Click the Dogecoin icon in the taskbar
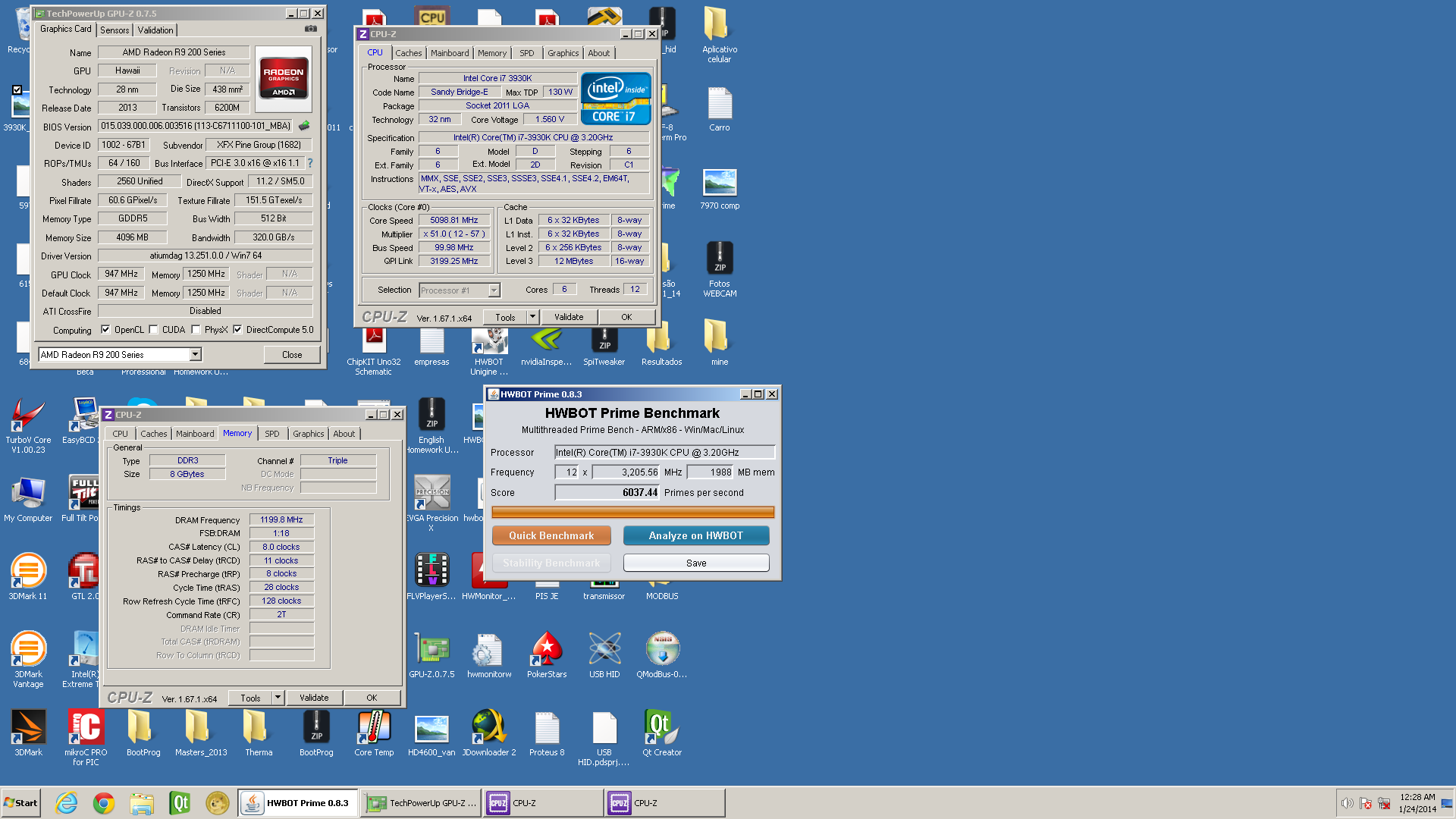 [x=217, y=803]
